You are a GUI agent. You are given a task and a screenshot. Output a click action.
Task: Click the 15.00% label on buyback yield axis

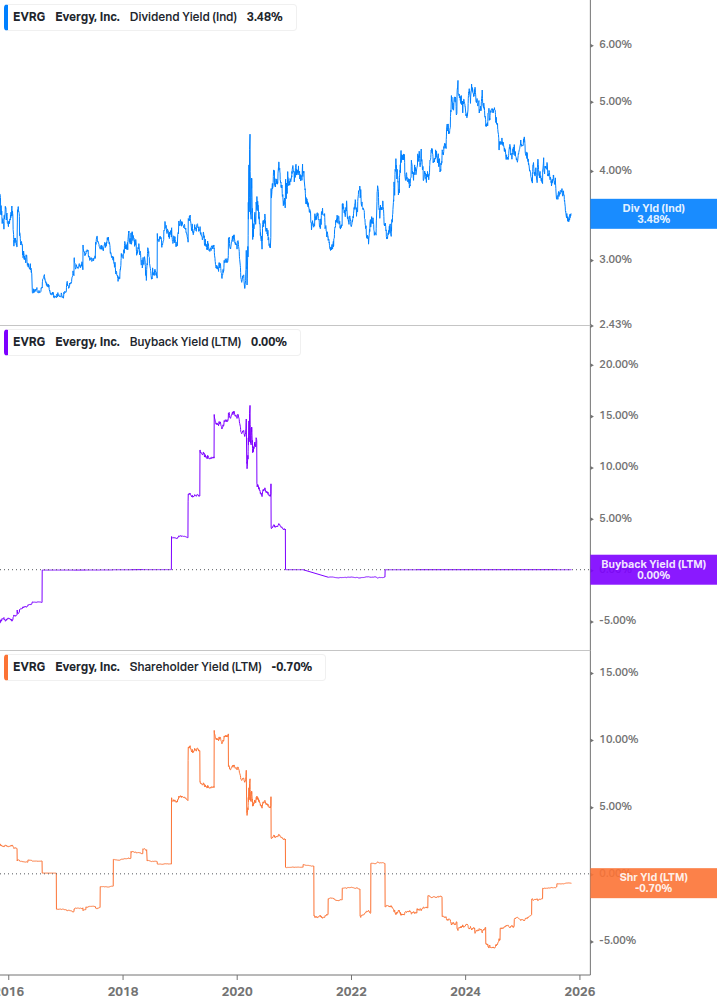[x=618, y=415]
